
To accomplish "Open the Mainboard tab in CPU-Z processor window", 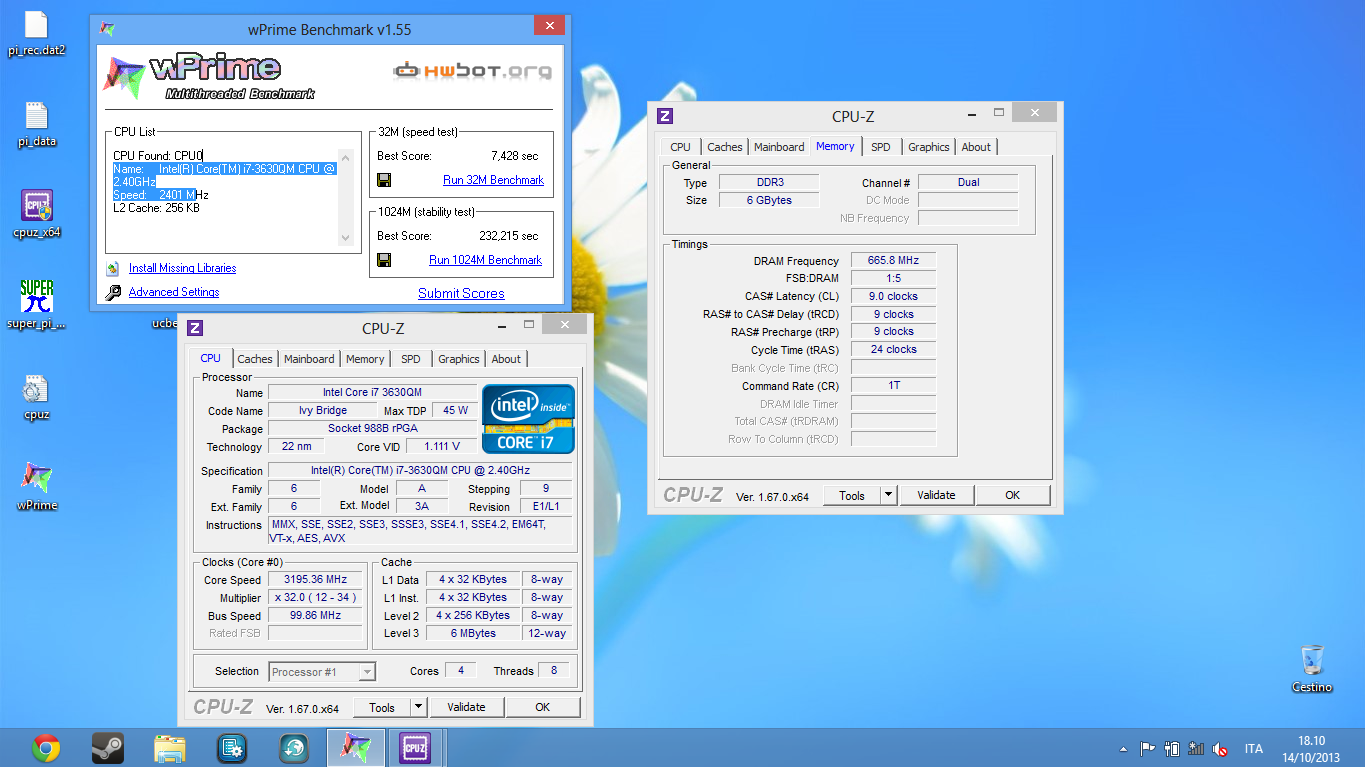I will [309, 359].
